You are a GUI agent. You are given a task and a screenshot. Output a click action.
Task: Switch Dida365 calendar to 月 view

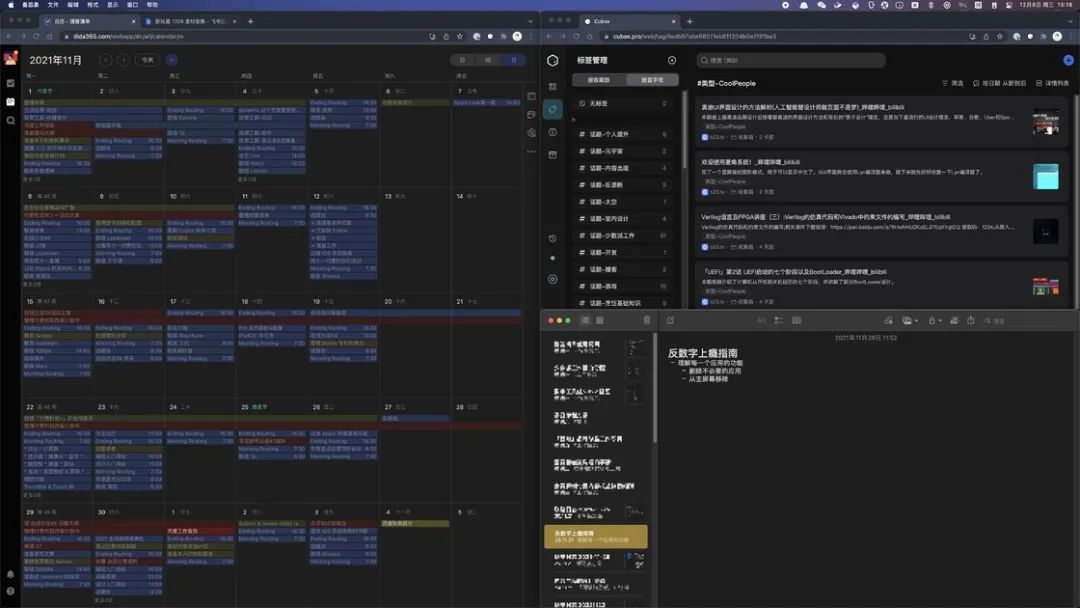pos(512,60)
